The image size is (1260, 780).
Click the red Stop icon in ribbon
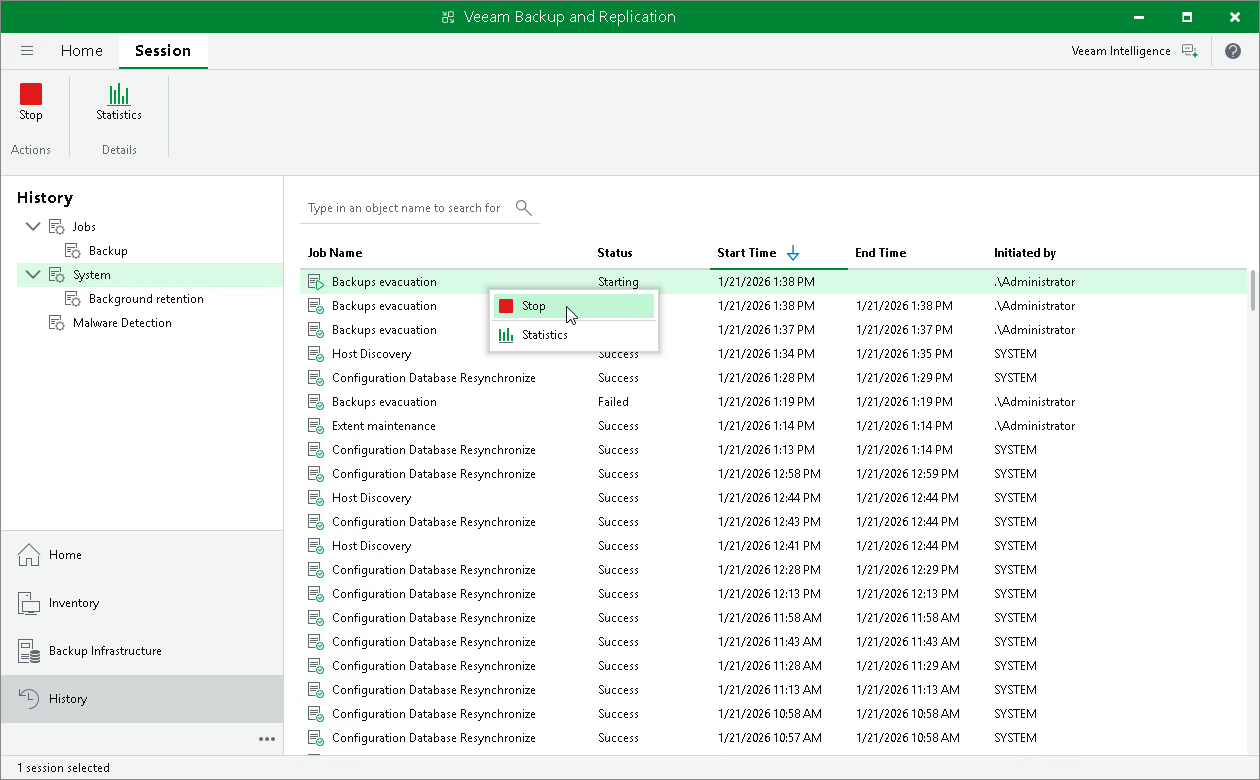coord(31,94)
